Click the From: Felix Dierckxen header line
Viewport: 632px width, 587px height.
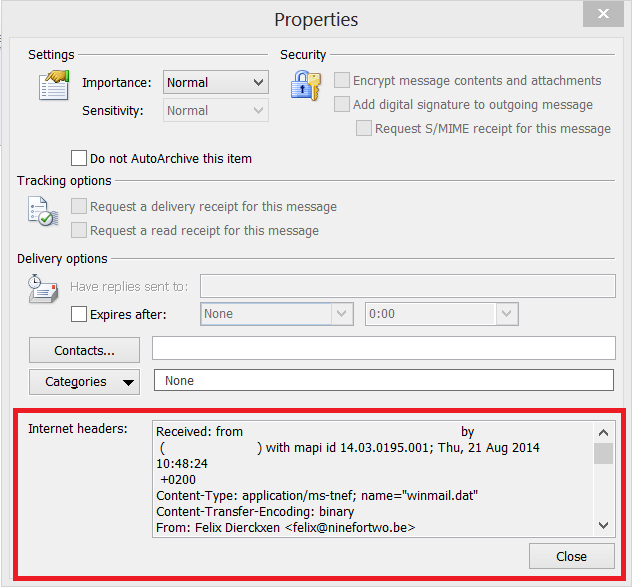pos(285,528)
